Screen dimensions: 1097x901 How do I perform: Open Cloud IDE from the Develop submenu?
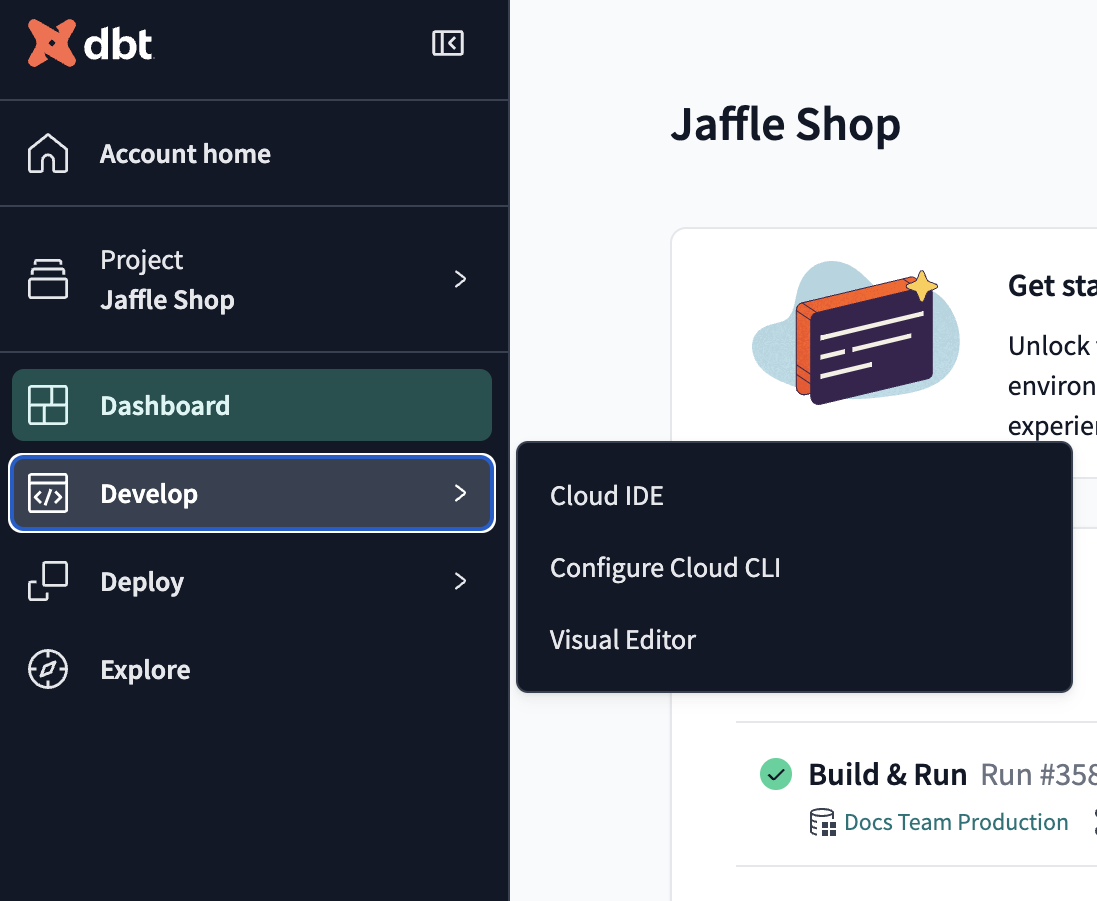coord(607,496)
